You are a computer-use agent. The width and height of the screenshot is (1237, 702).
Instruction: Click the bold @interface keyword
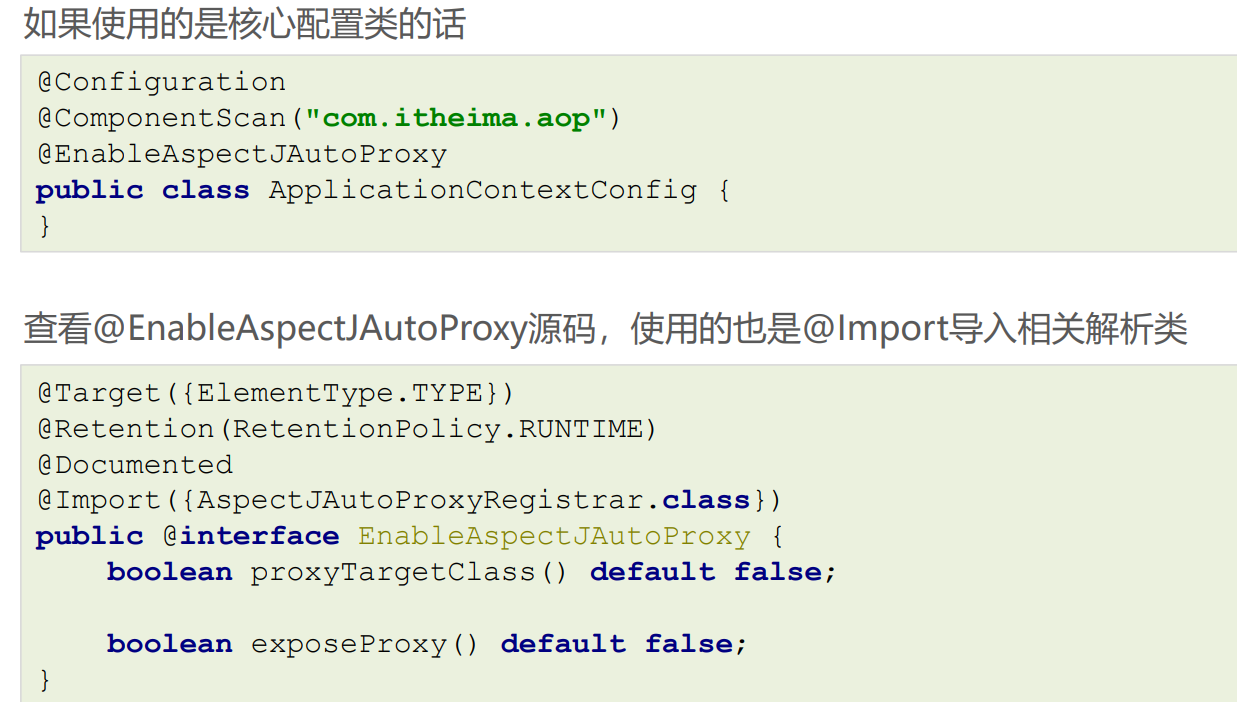coord(251,536)
